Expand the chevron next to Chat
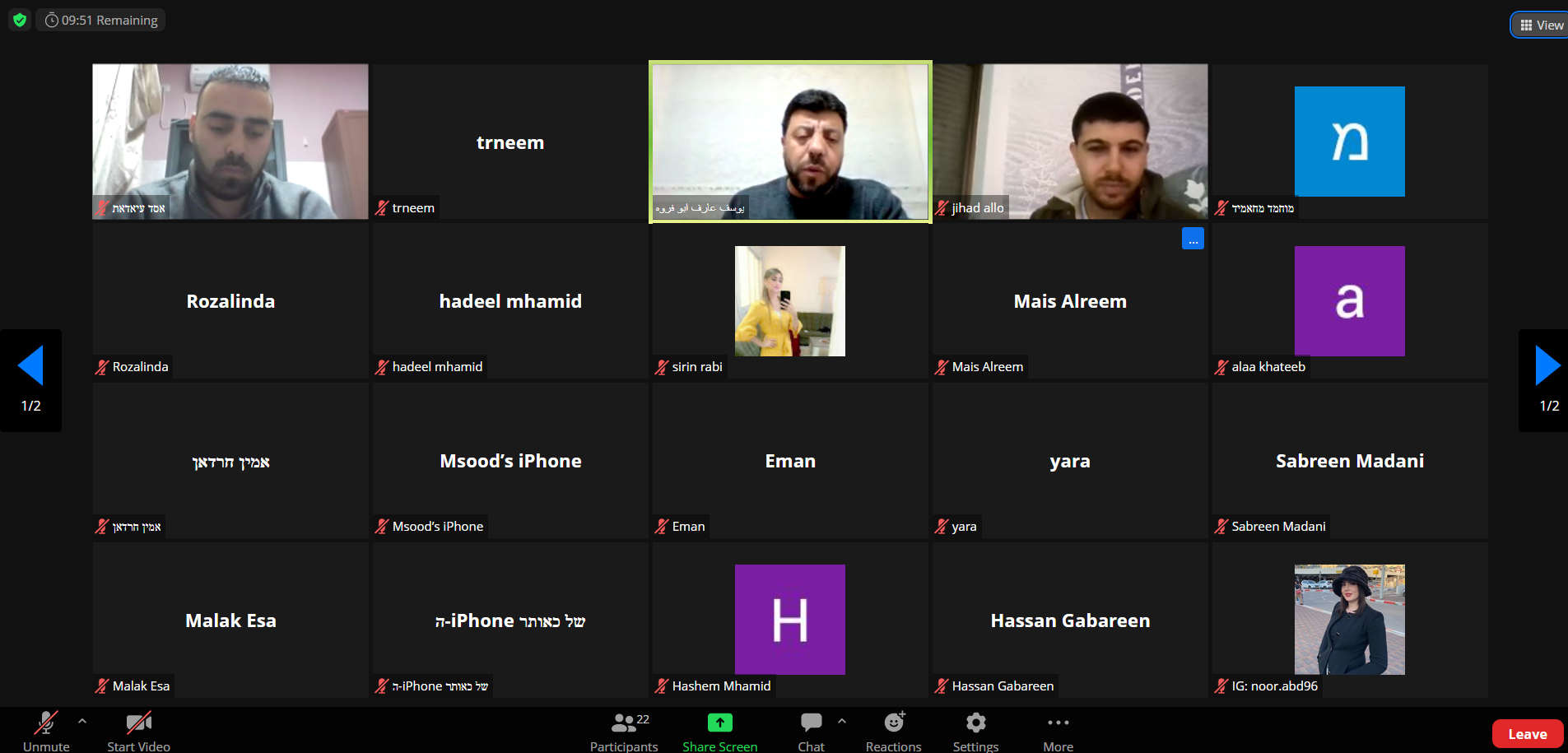 click(842, 721)
